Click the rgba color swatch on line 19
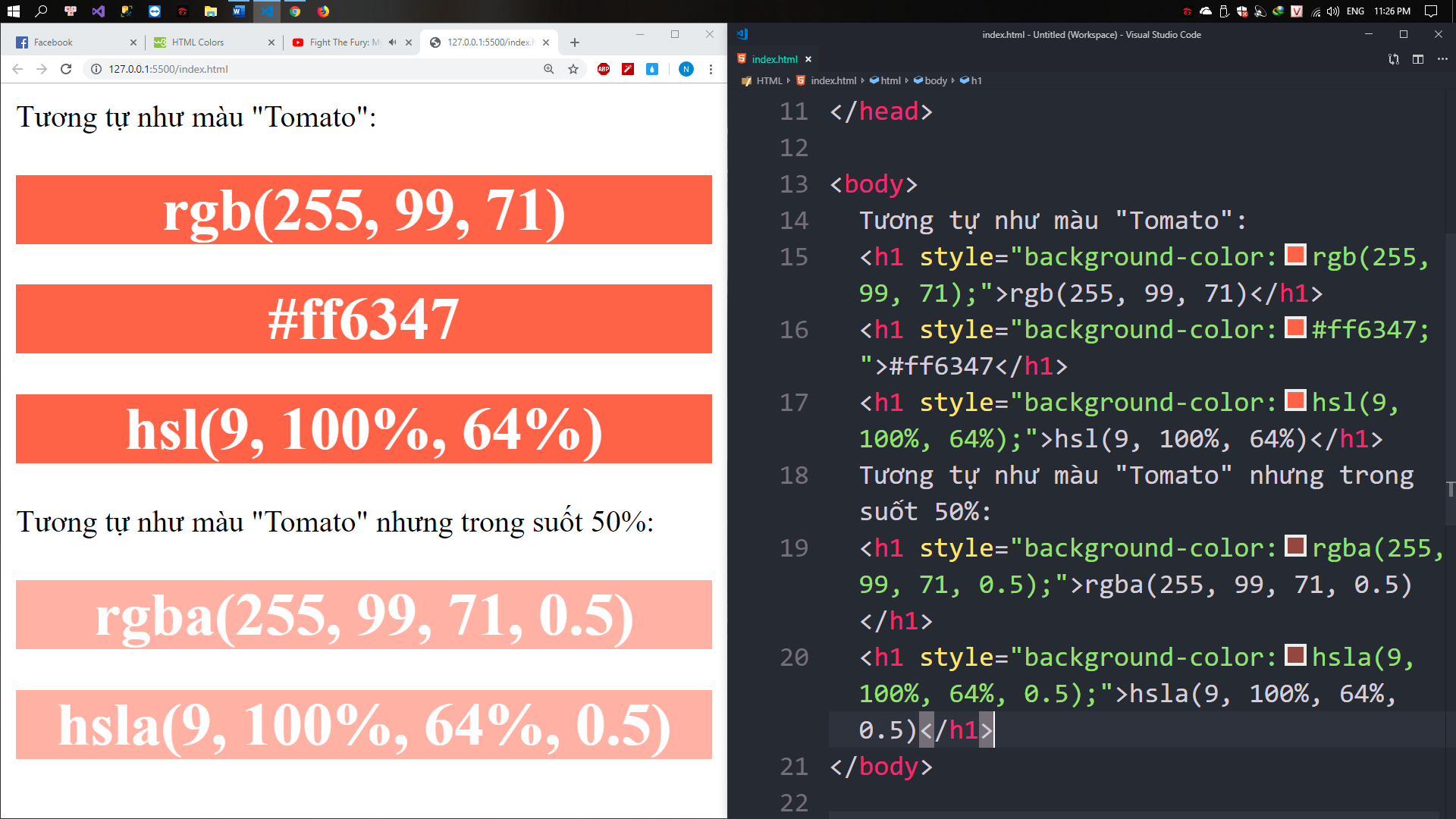Viewport: 1456px width, 819px height. point(1295,547)
